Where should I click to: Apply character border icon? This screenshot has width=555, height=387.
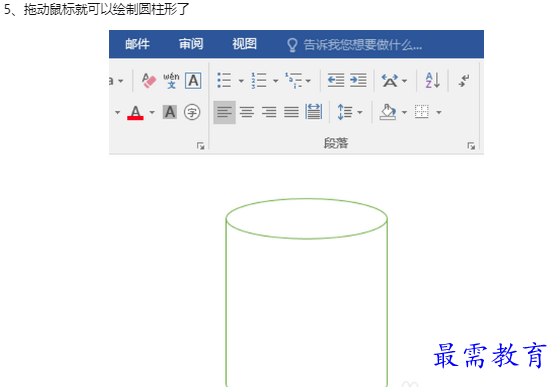point(193,81)
